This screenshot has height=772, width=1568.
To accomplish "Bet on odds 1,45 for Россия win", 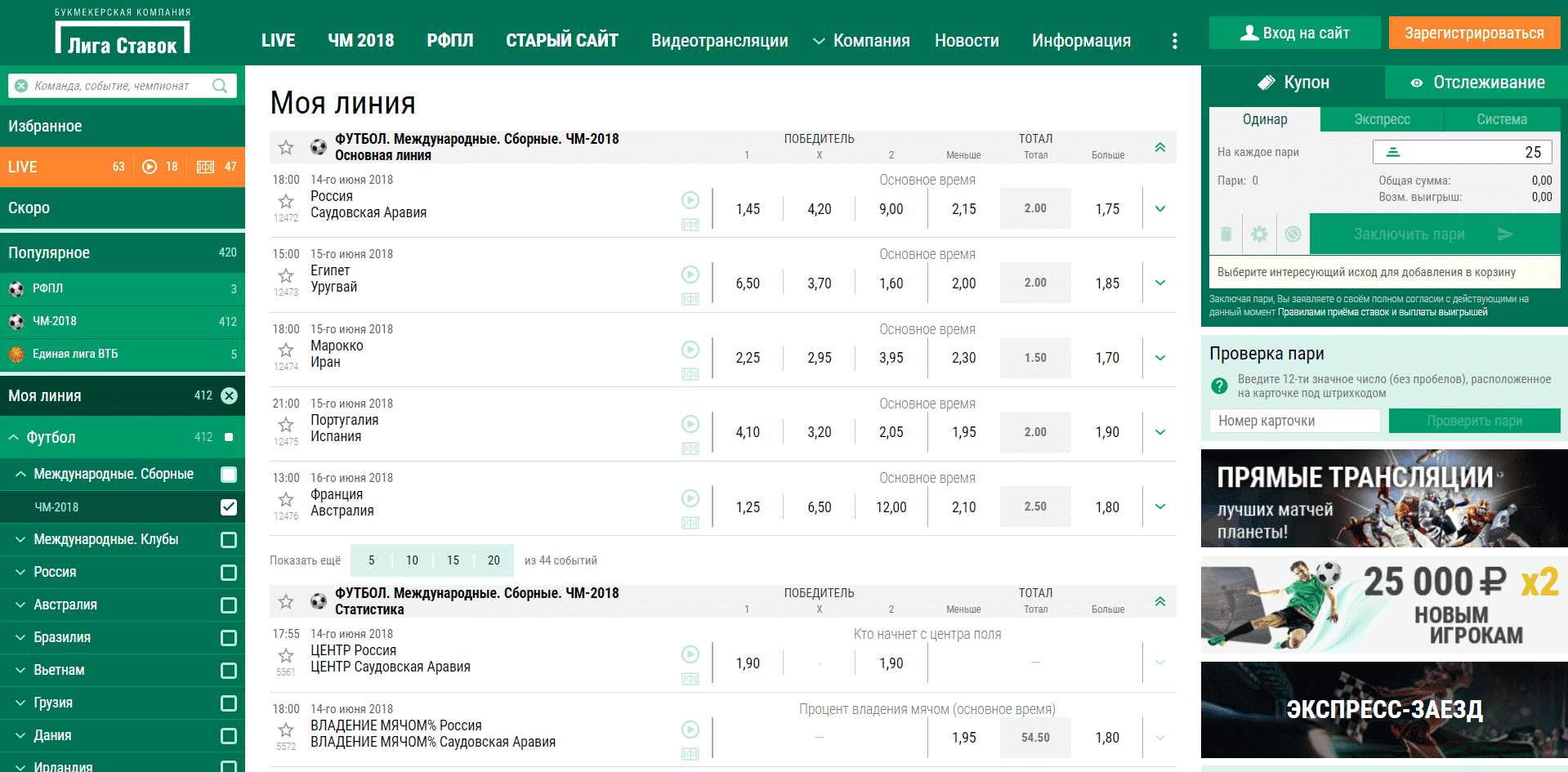I will click(x=748, y=209).
